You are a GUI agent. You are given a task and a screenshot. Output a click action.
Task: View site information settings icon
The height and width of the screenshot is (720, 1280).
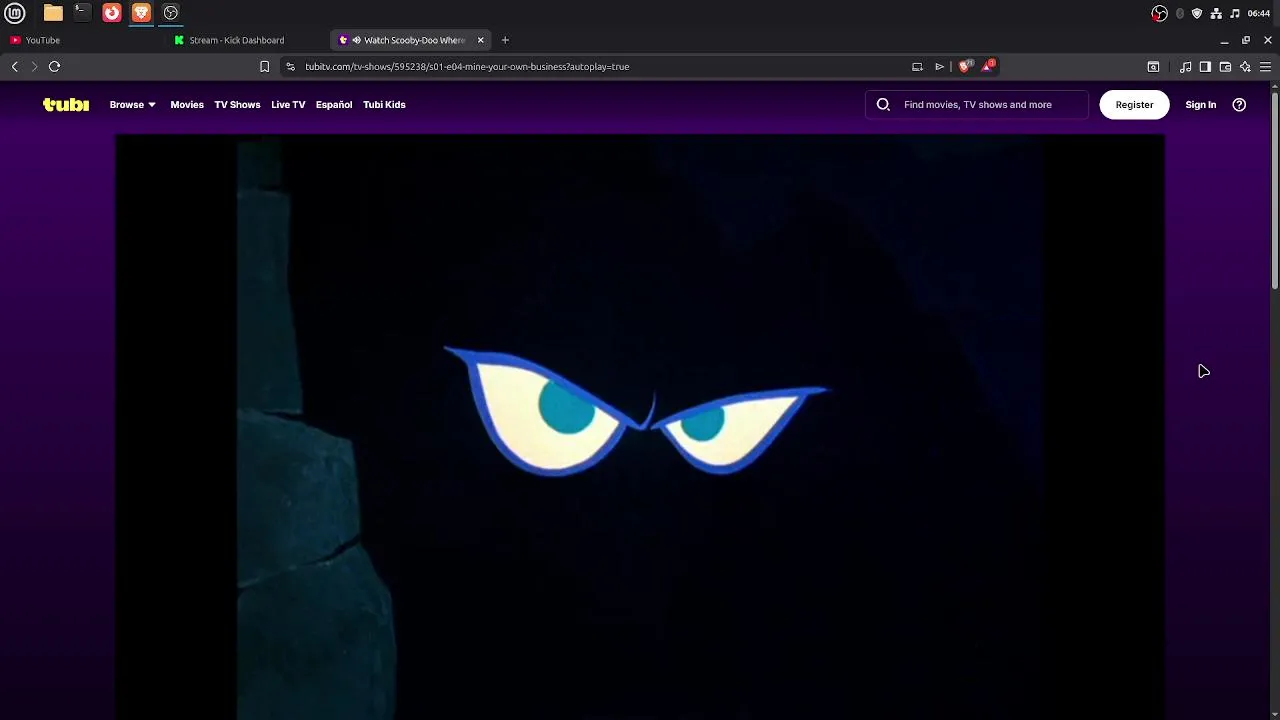tap(290, 66)
